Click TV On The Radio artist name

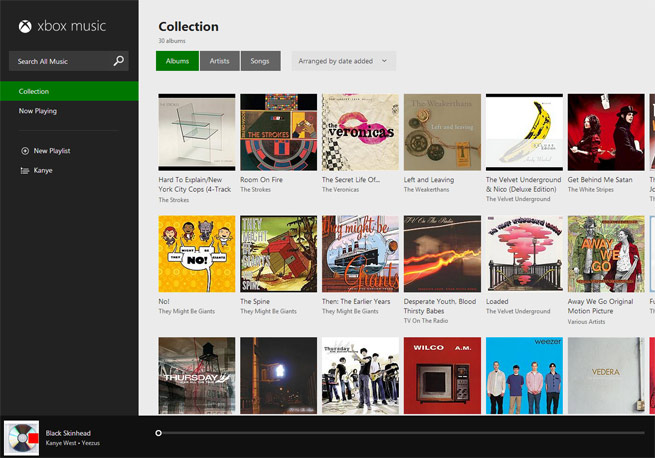(x=426, y=321)
